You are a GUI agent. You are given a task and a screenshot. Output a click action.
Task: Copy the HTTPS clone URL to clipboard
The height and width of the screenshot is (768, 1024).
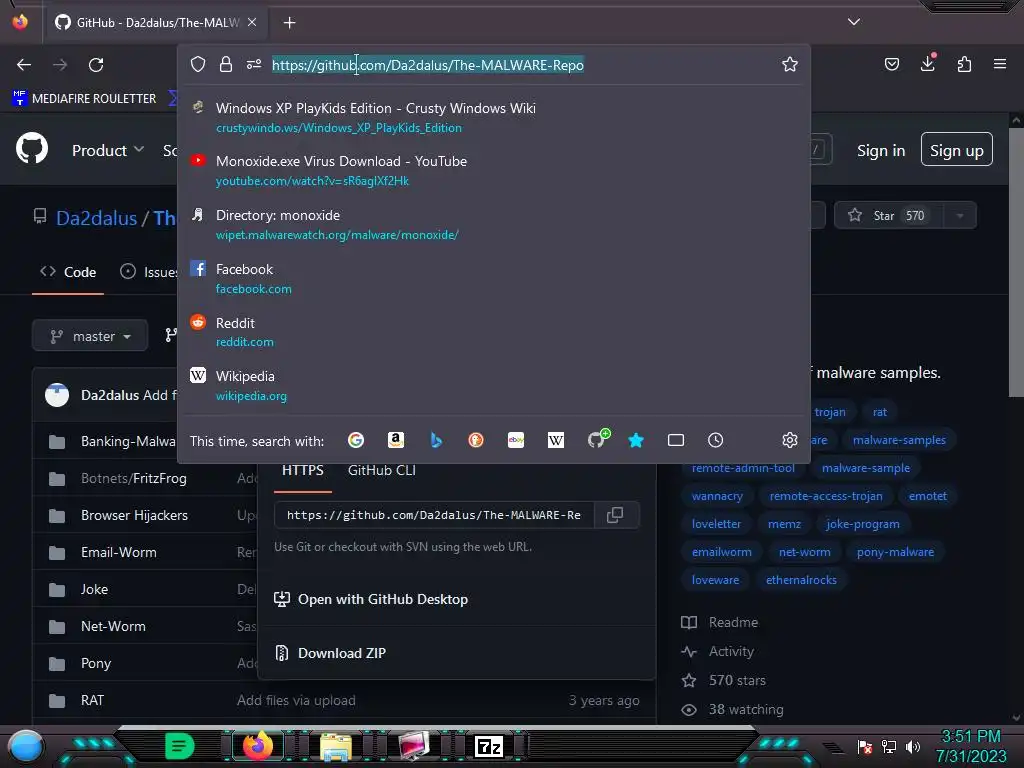coord(615,515)
